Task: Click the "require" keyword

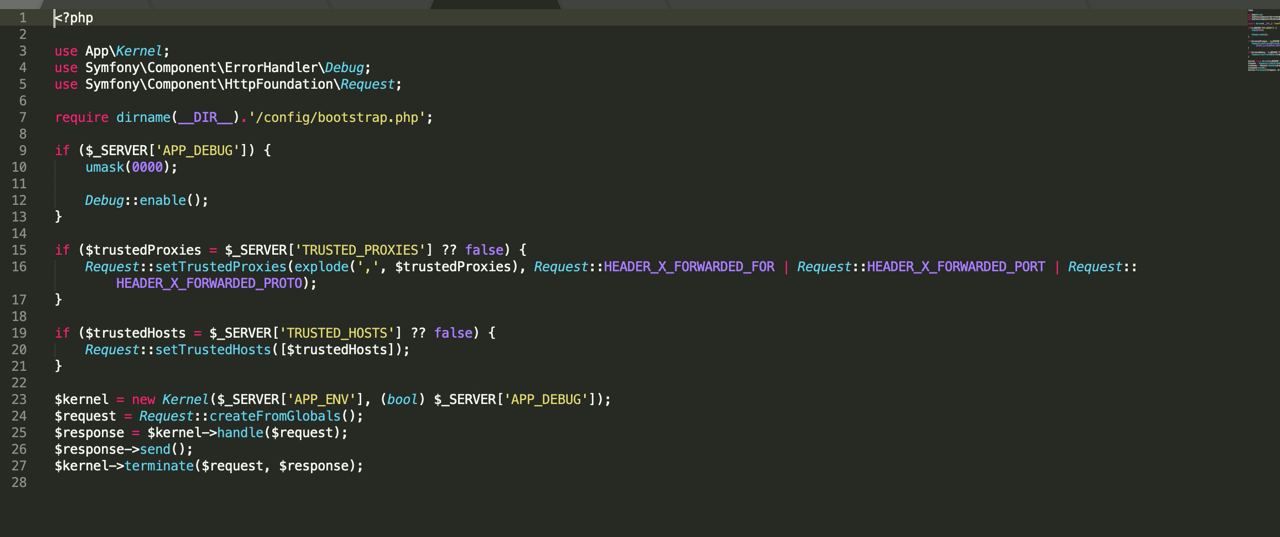Action: 82,117
